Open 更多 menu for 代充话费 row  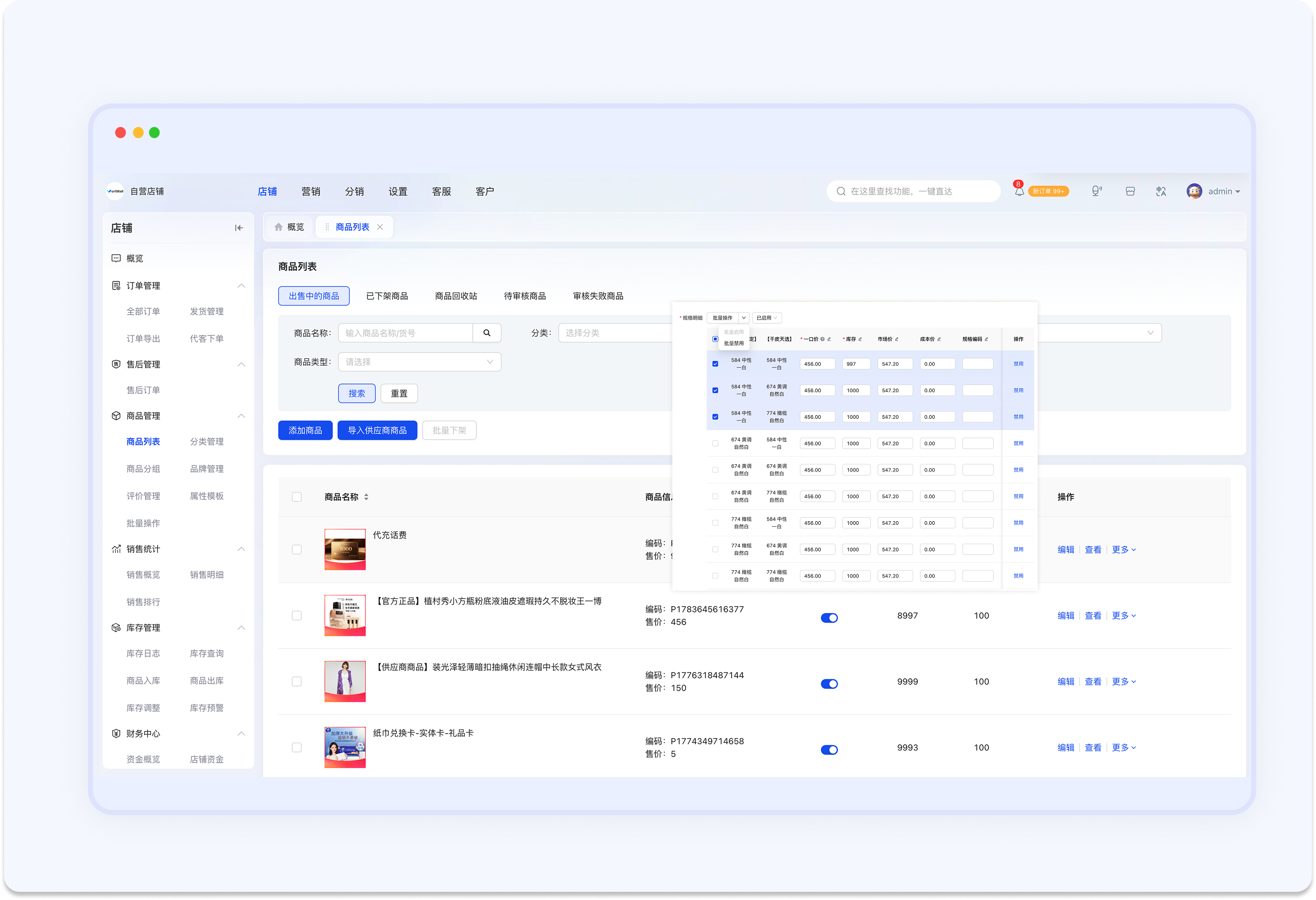click(1124, 550)
